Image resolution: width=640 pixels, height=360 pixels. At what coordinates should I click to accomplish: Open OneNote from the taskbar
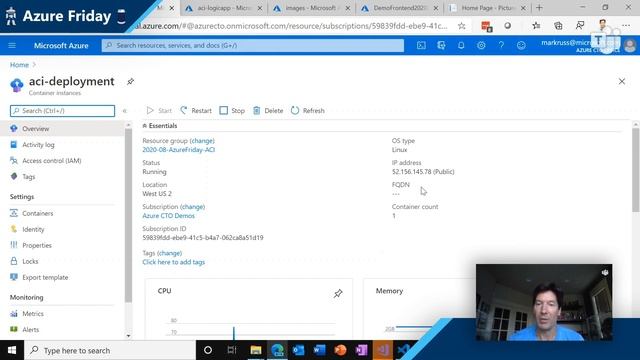(362, 350)
